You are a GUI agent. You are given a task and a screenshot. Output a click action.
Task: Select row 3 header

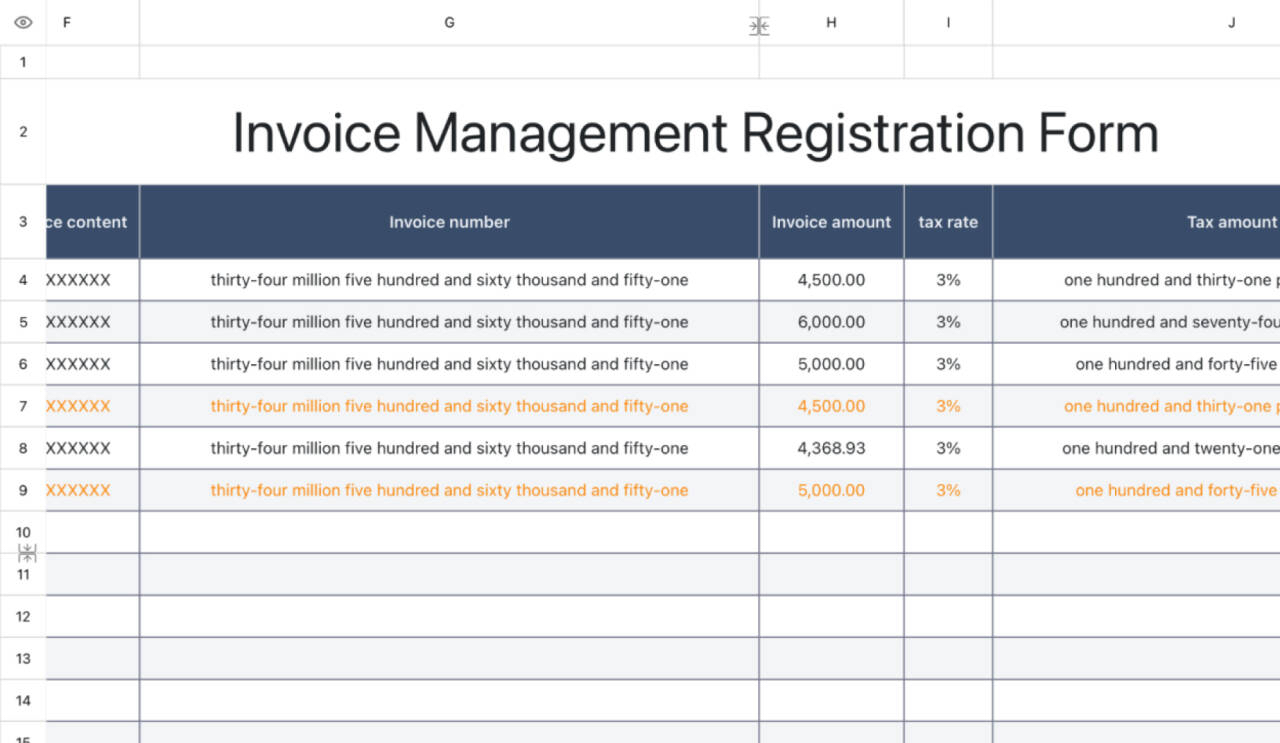click(23, 222)
